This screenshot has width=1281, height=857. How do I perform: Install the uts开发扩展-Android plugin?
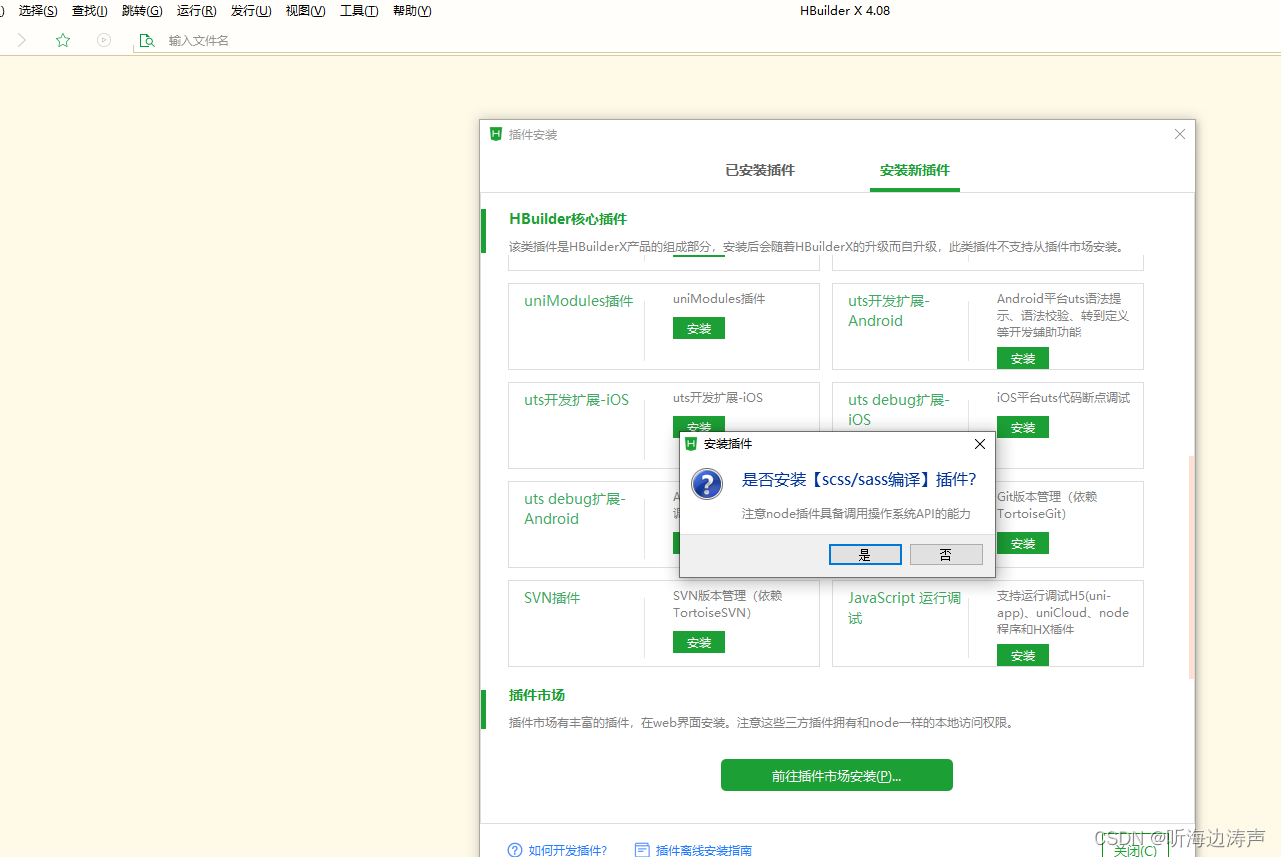1023,358
